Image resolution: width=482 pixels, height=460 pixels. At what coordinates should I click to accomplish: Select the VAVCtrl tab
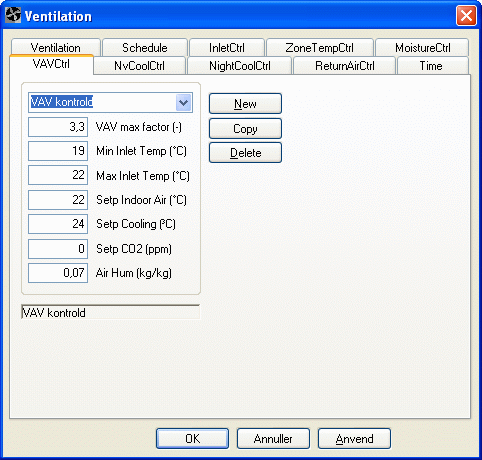click(x=51, y=64)
